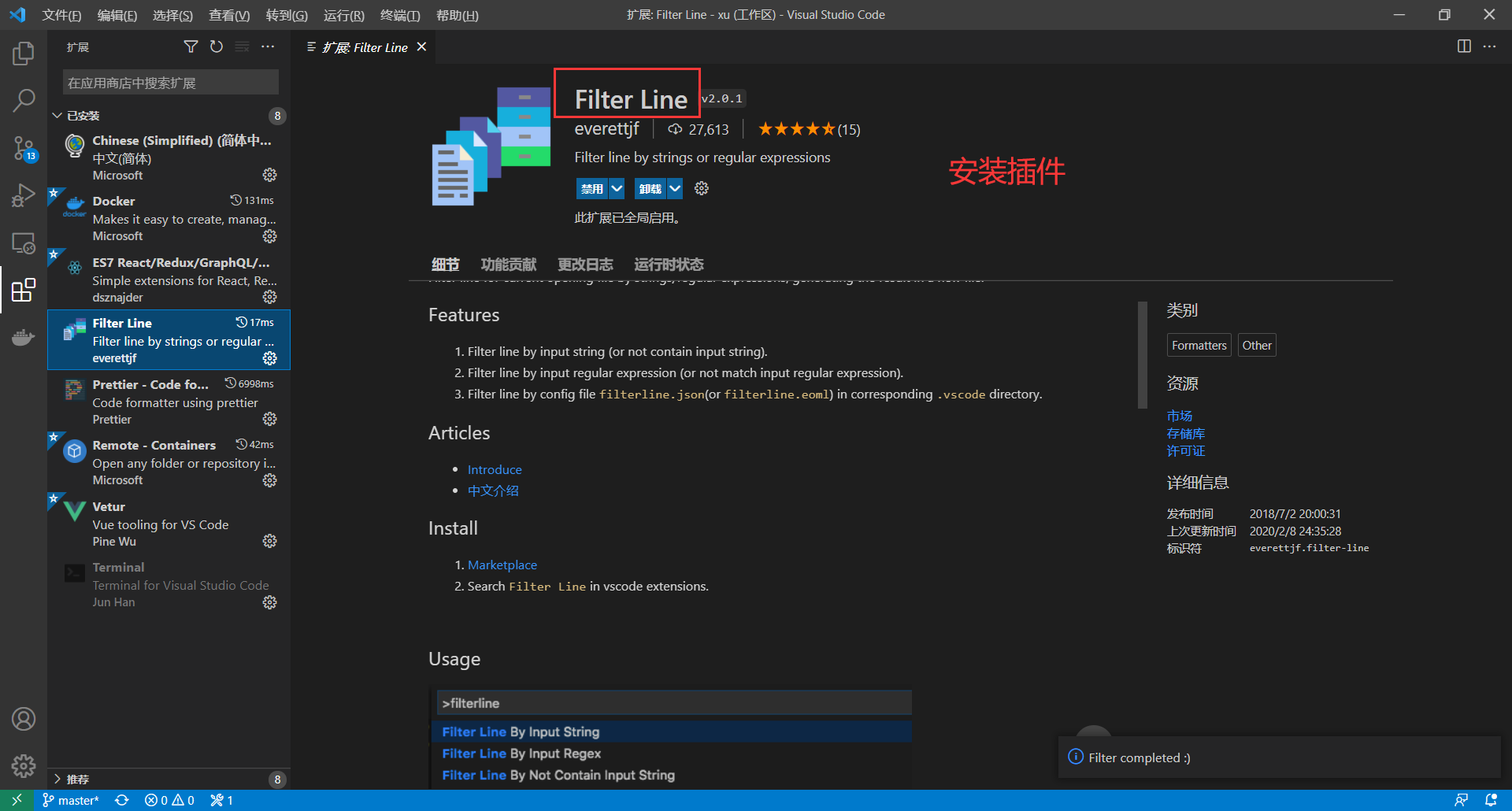Open the Run menu
The image size is (1512, 811).
coord(343,15)
